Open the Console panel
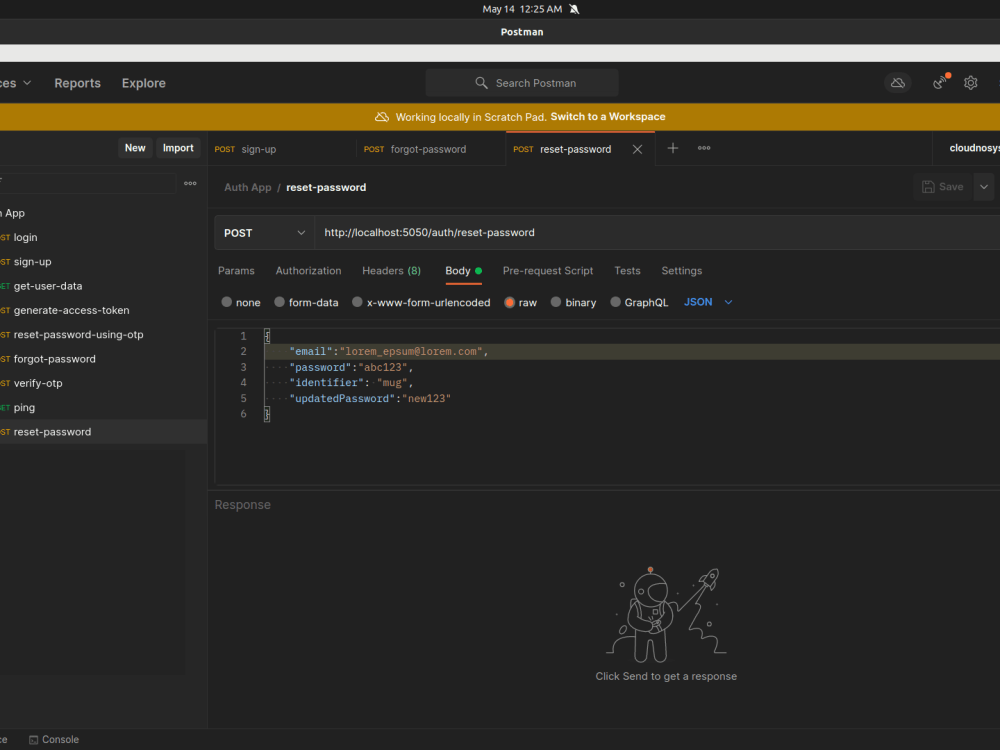Viewport: 1000px width, 750px height. click(54, 740)
